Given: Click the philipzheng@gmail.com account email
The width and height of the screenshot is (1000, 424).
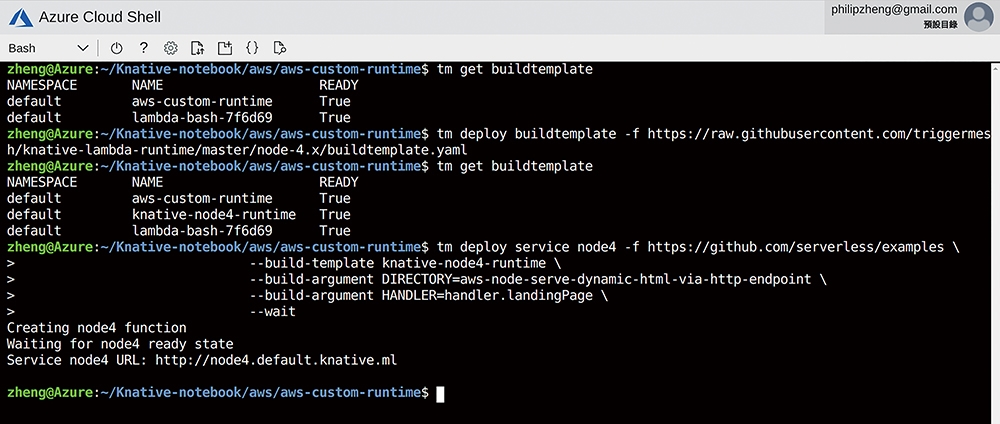Looking at the screenshot, I should 893,10.
